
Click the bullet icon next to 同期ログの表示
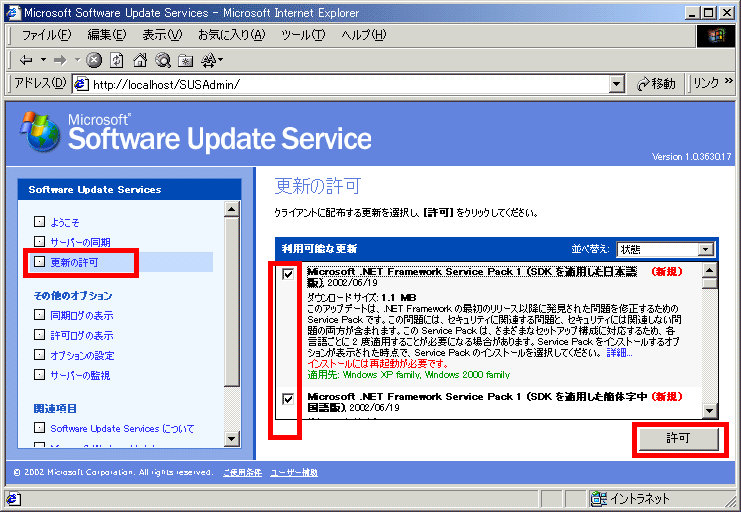40,315
